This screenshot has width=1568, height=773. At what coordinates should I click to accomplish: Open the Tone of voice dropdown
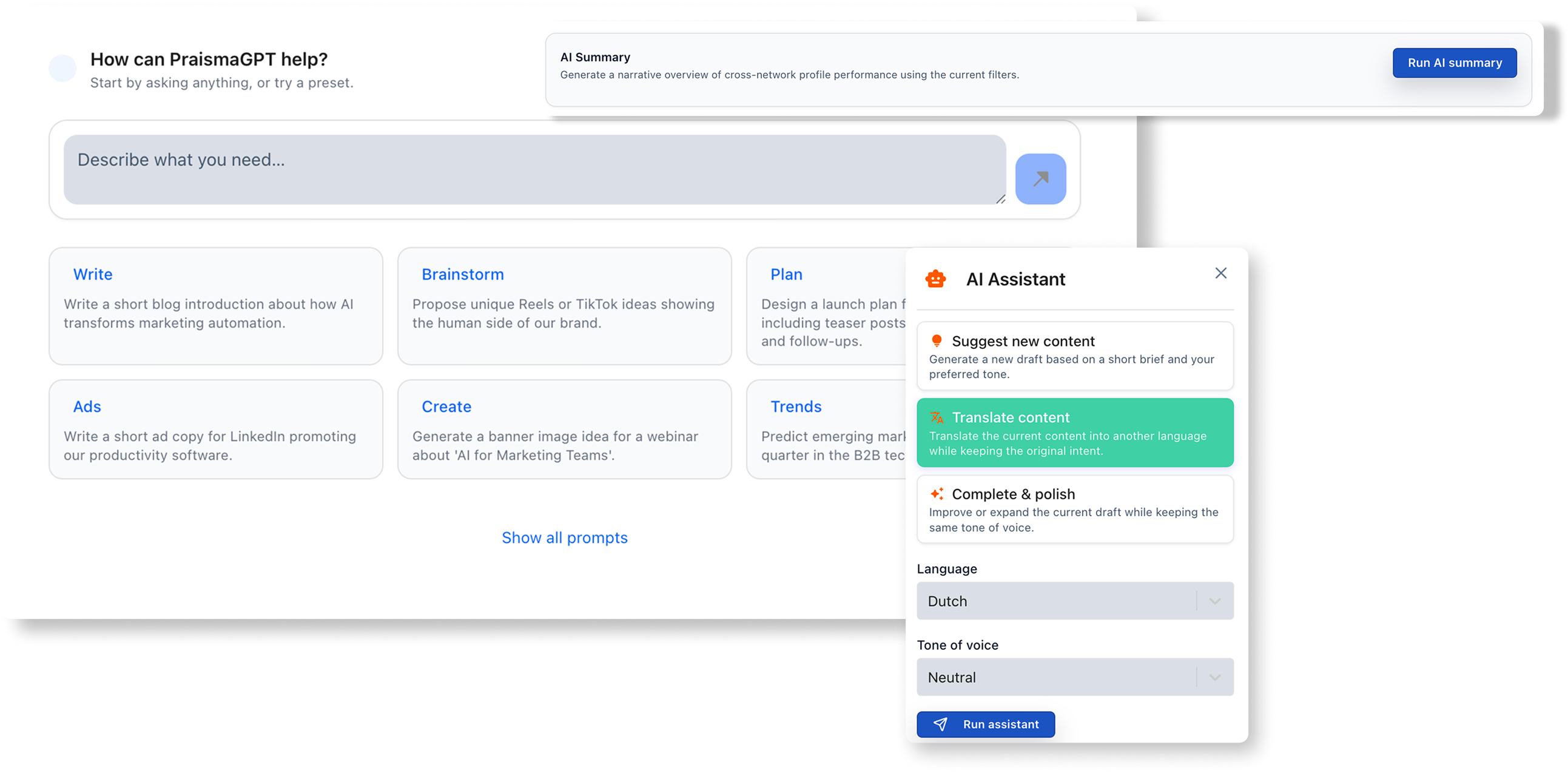1074,677
